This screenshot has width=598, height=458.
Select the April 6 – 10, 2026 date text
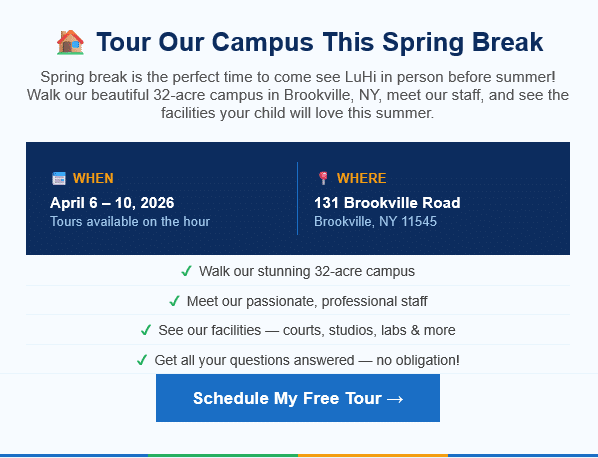(112, 202)
